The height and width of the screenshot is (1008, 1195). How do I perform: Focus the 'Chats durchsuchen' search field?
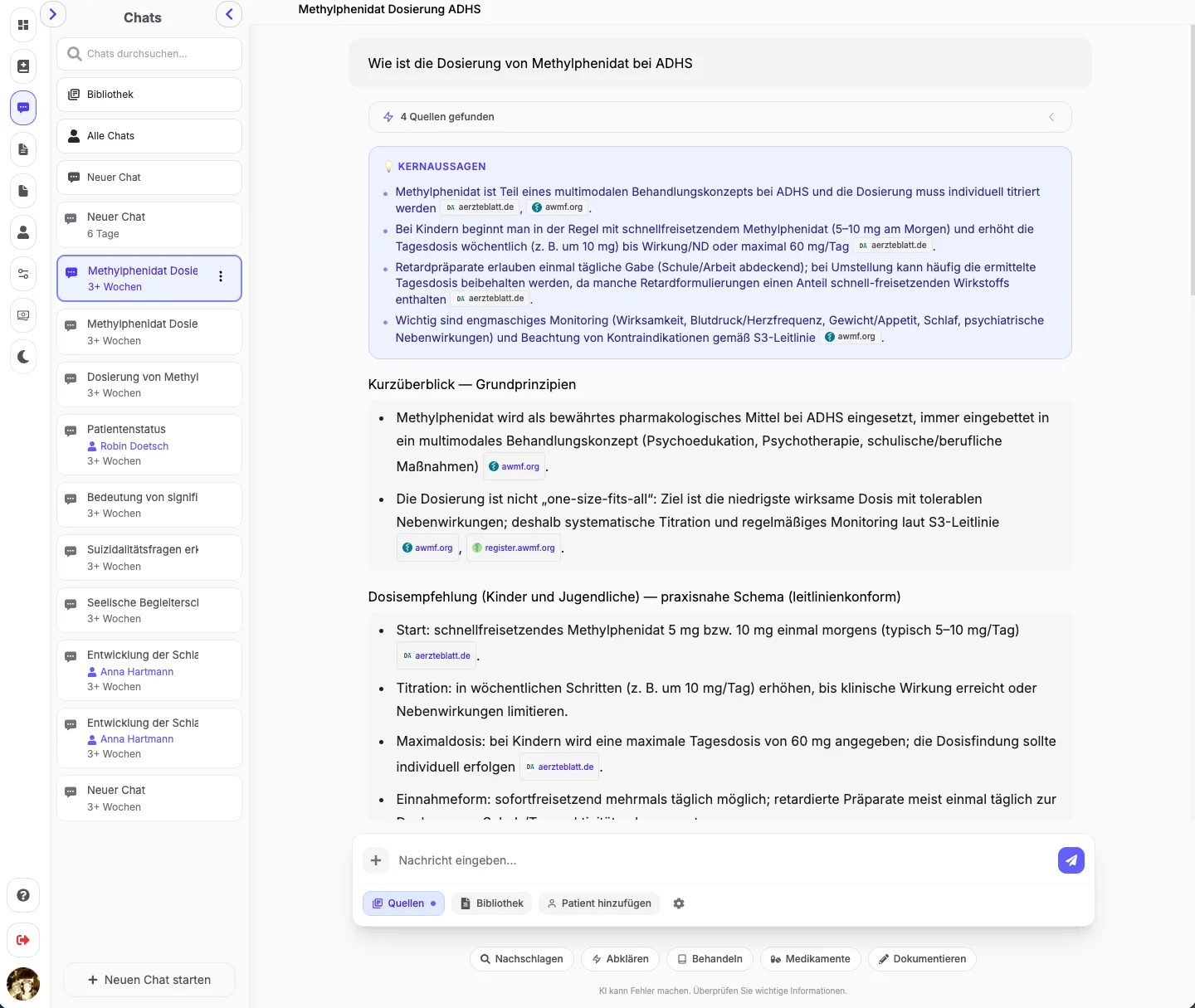tap(149, 54)
